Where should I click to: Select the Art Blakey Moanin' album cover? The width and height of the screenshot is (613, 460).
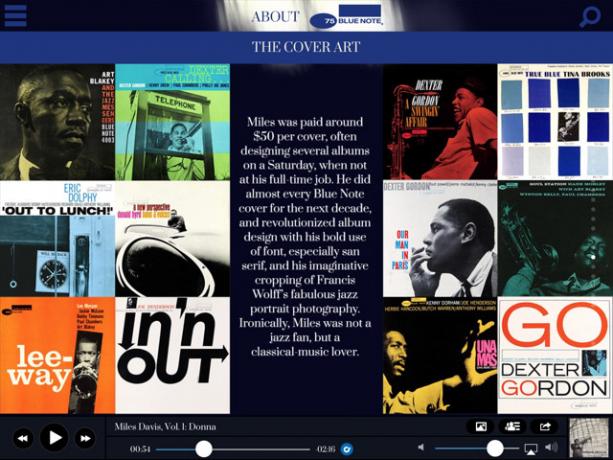point(57,122)
